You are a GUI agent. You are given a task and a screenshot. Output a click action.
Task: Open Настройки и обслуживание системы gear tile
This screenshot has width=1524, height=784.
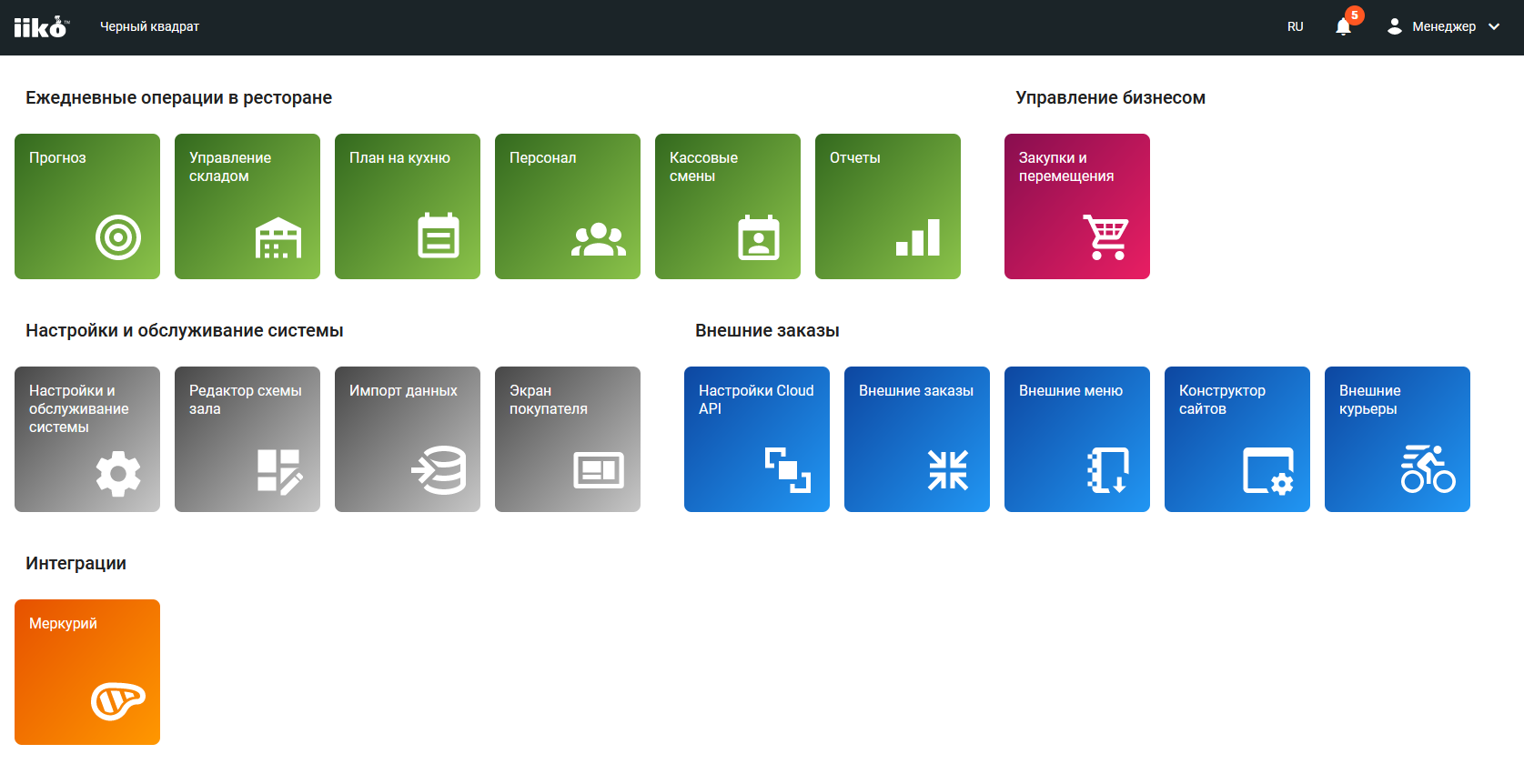87,439
